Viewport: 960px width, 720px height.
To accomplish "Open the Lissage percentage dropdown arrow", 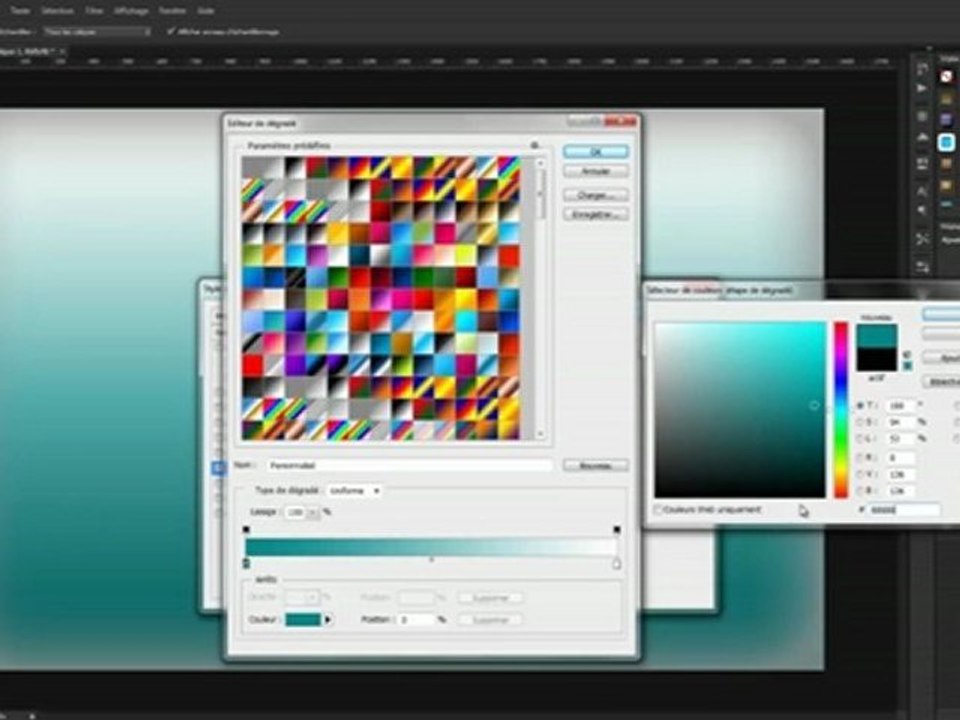I will click(x=312, y=512).
